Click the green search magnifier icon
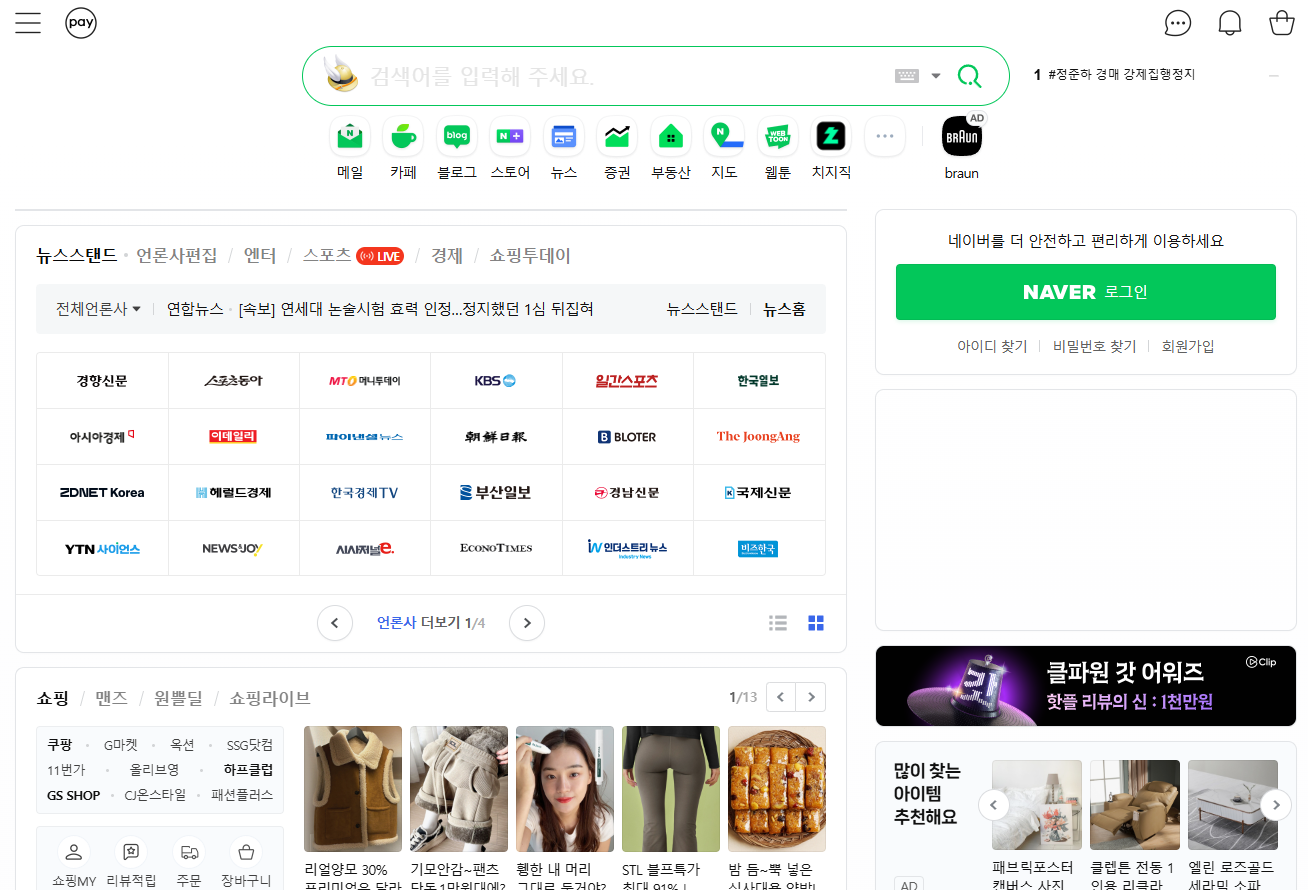Image resolution: width=1308 pixels, height=890 pixels. pyautogui.click(x=969, y=76)
